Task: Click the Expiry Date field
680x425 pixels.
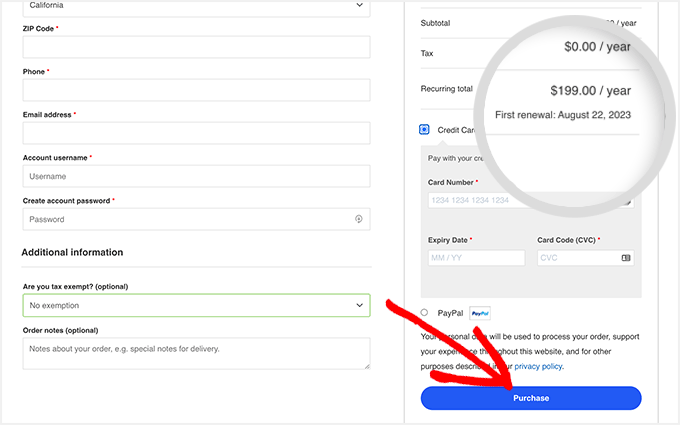Action: tap(476, 258)
